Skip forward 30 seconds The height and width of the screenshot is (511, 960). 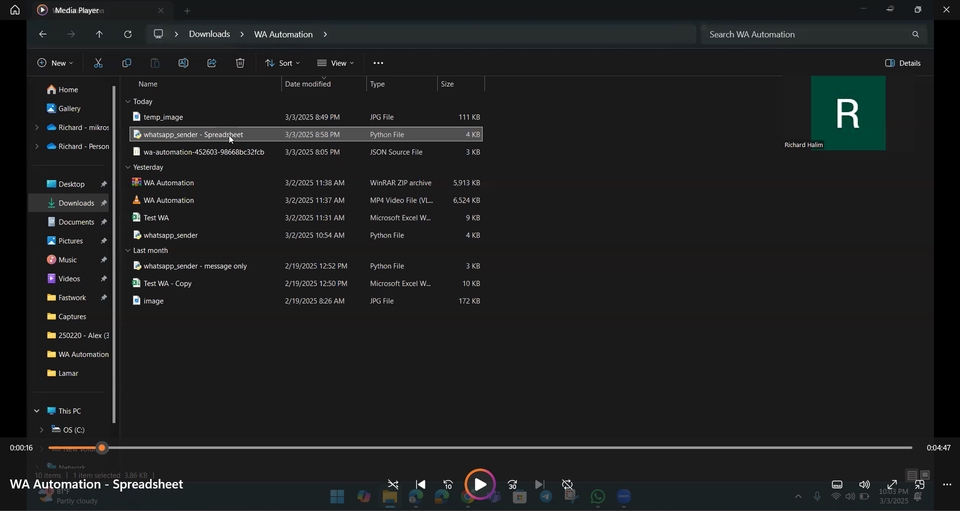point(512,485)
